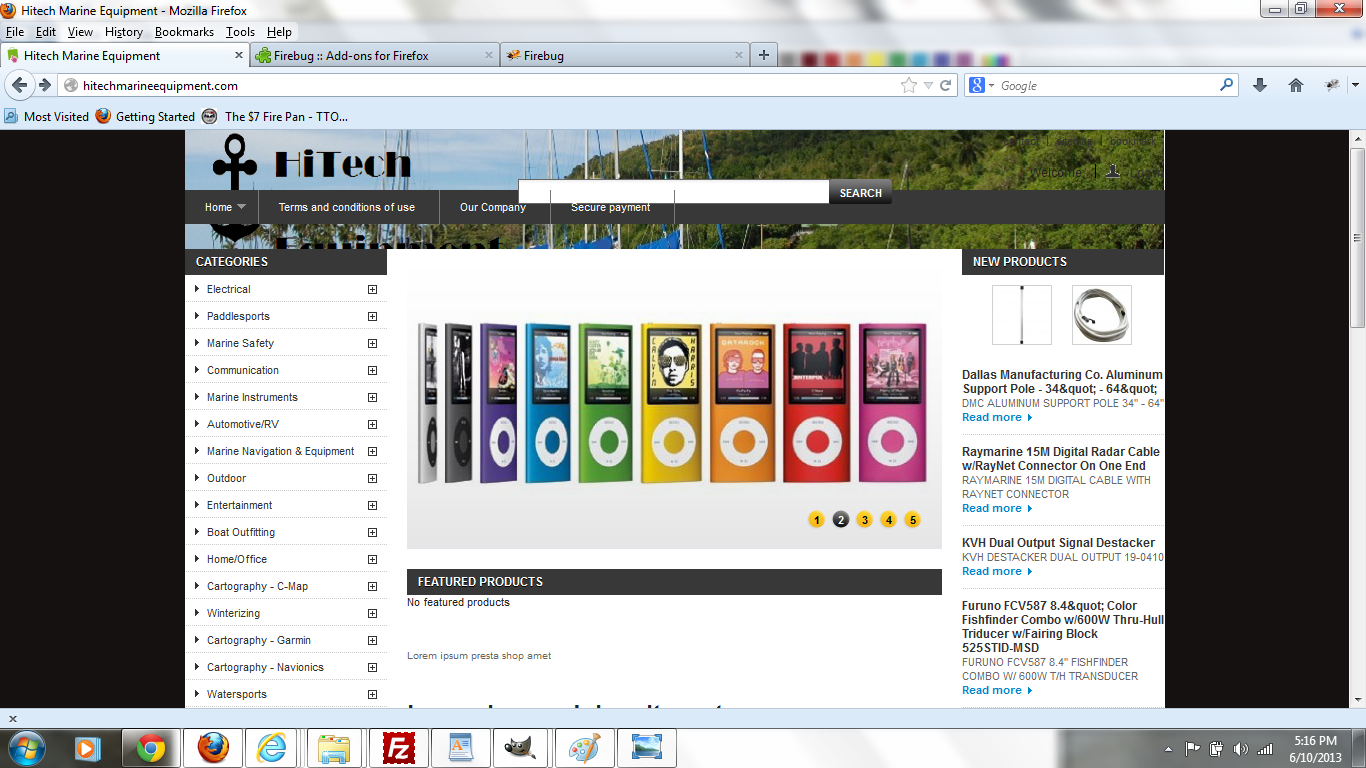Open Windows Explorer folder on taskbar
Screen dimensions: 1366x768
pyautogui.click(x=333, y=747)
